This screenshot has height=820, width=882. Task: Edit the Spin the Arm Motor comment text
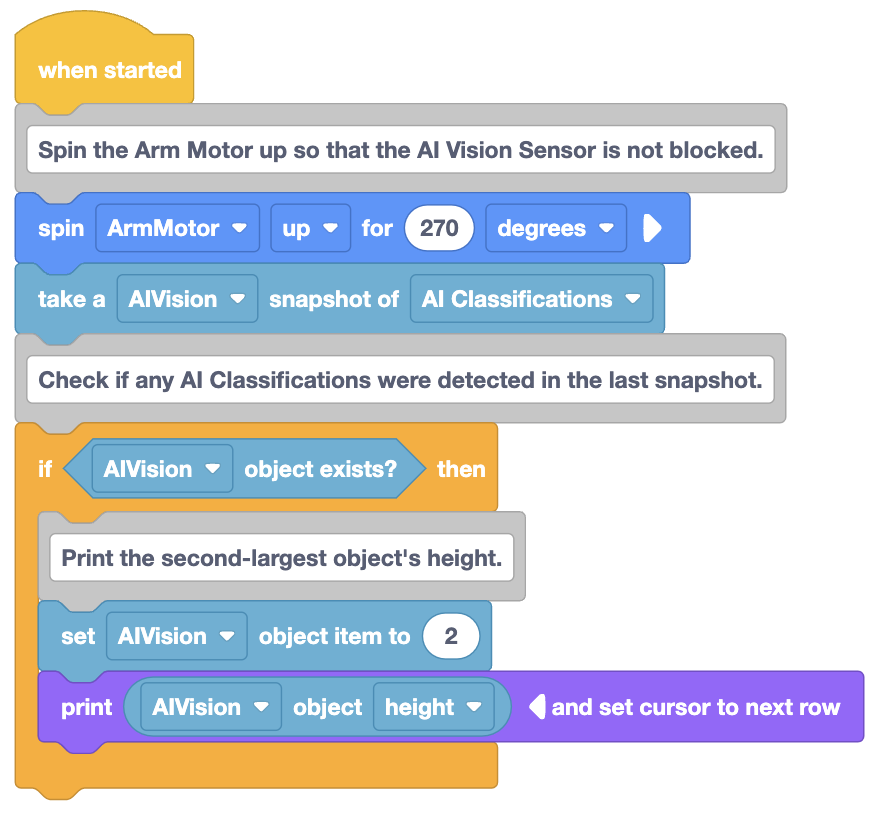pyautogui.click(x=400, y=150)
